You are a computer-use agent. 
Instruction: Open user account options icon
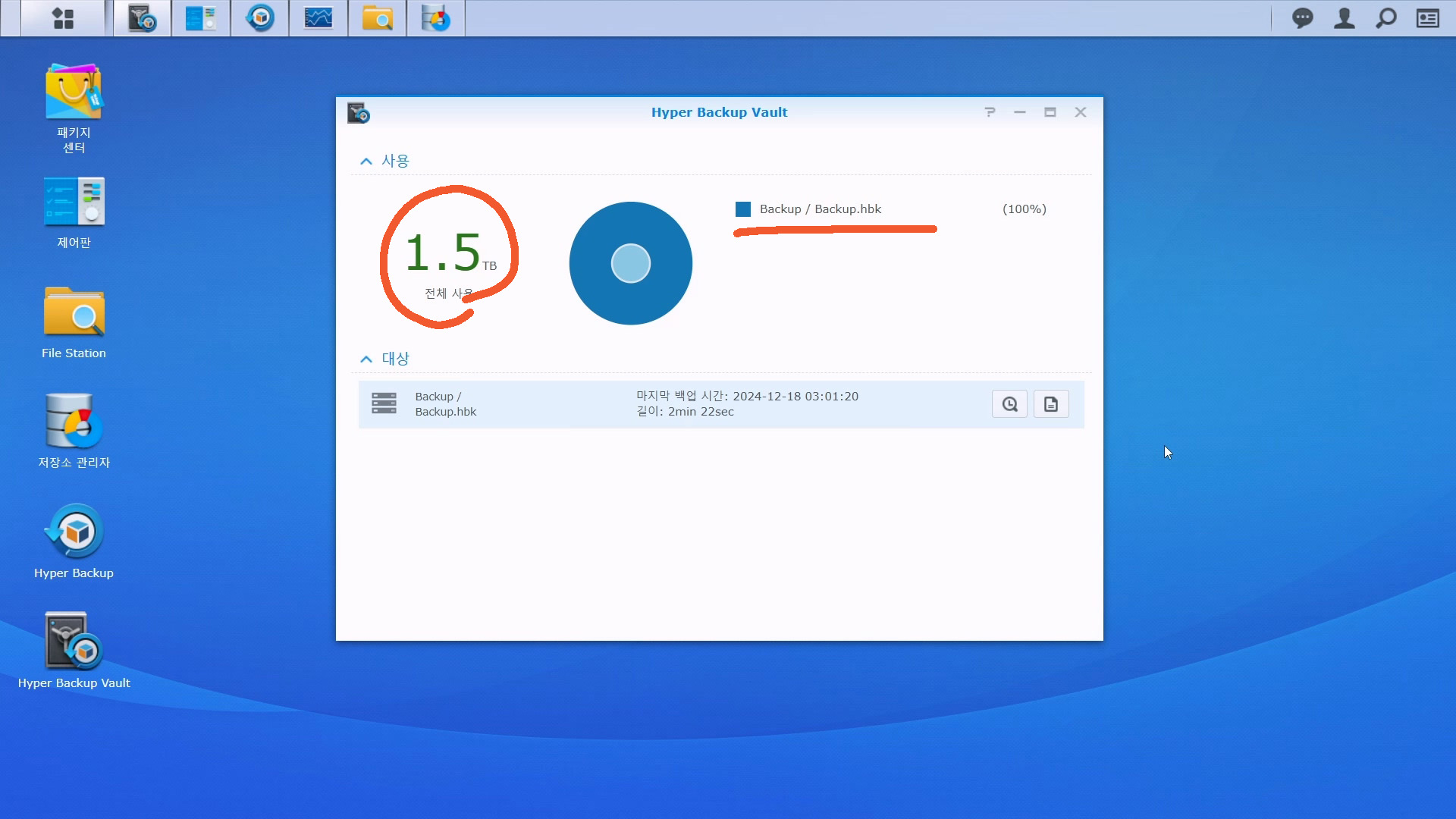[x=1344, y=18]
